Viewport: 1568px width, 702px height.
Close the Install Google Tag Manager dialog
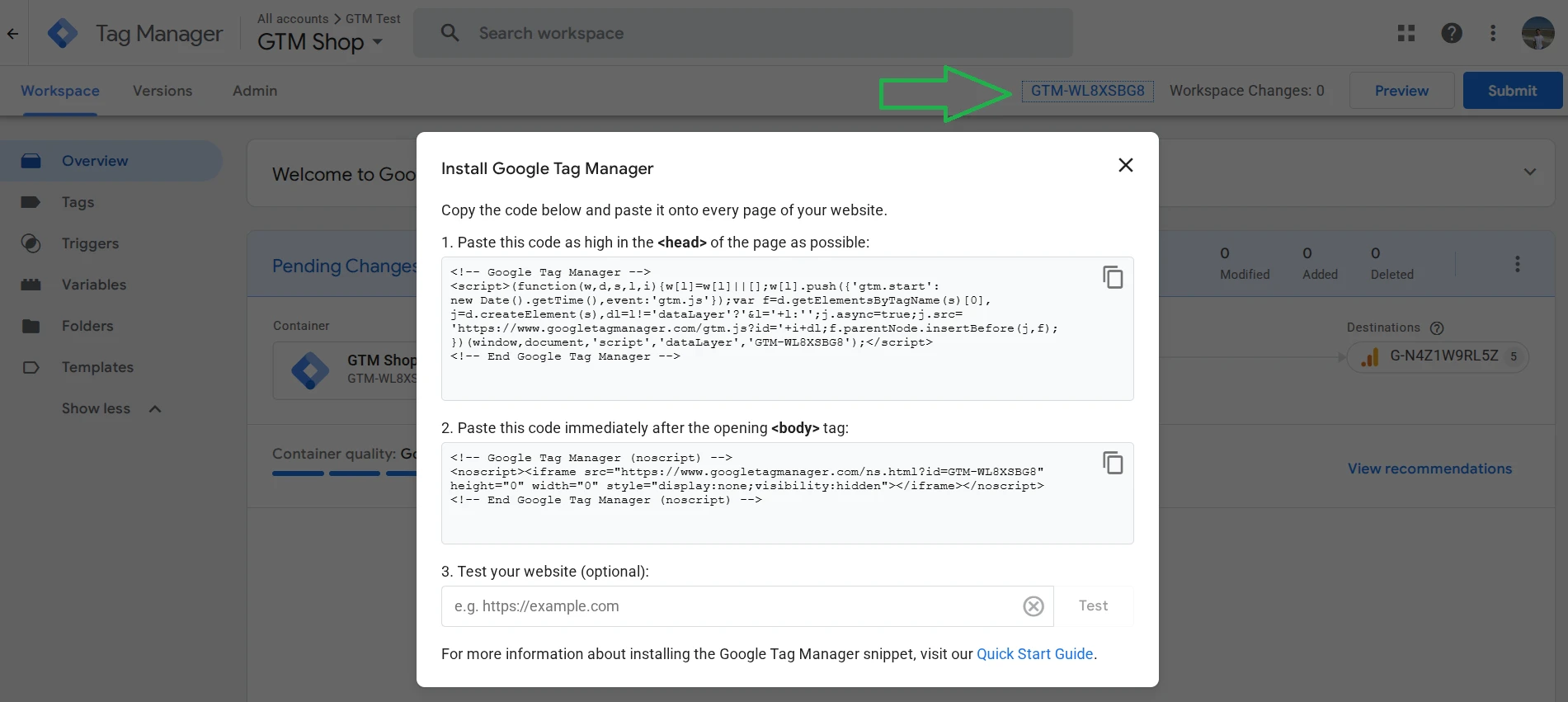pos(1125,165)
